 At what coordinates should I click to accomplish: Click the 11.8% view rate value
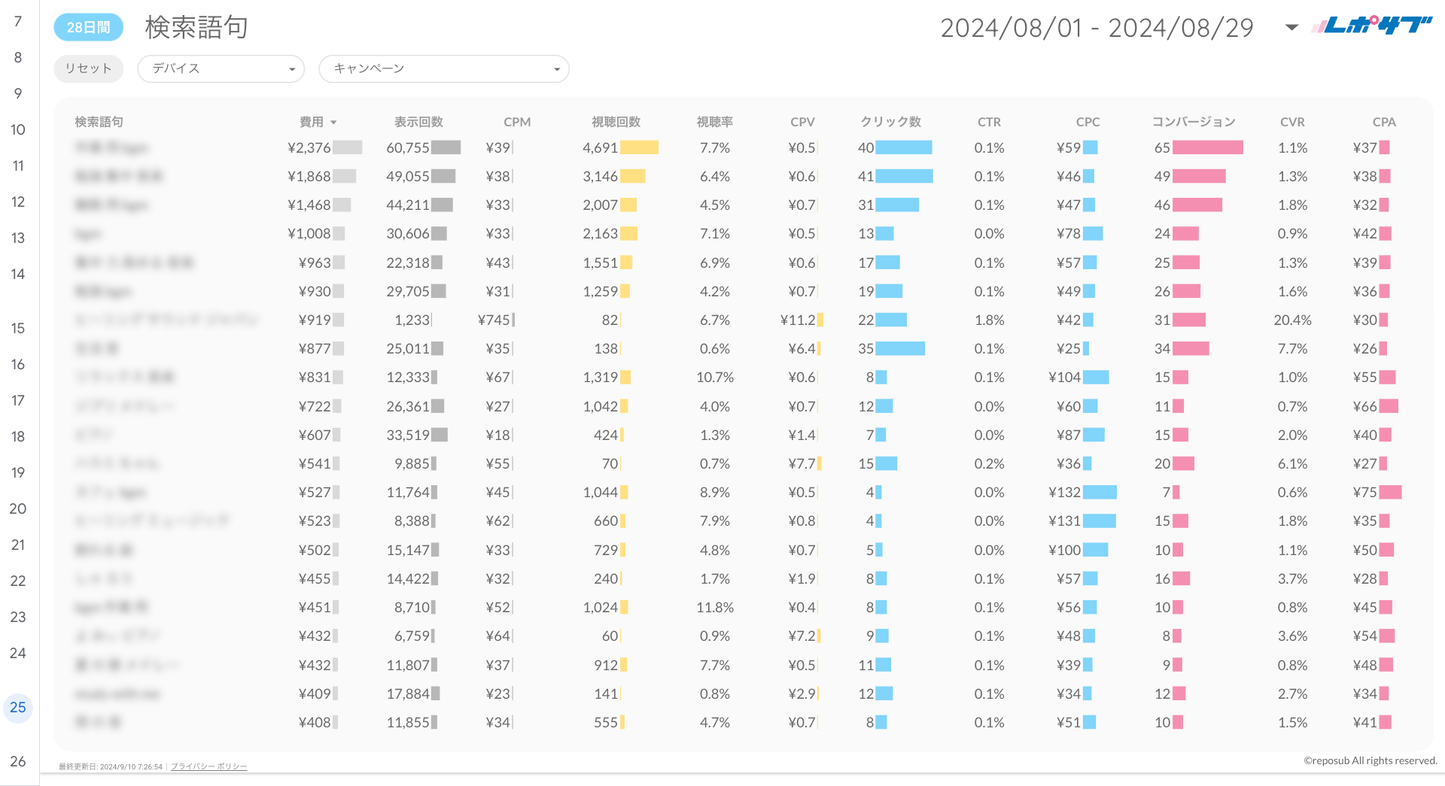click(x=715, y=607)
